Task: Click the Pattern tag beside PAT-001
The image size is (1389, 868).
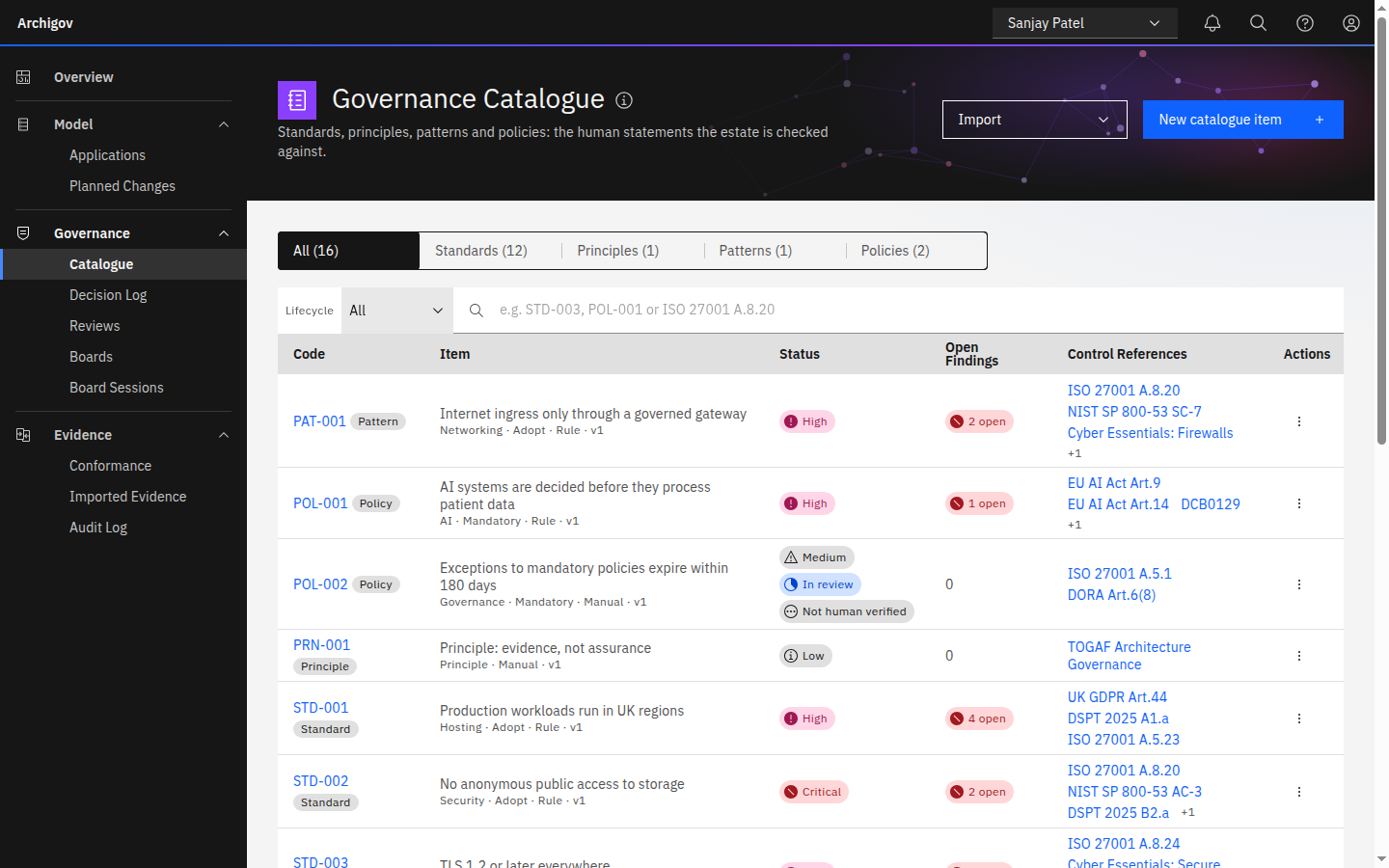Action: (378, 421)
